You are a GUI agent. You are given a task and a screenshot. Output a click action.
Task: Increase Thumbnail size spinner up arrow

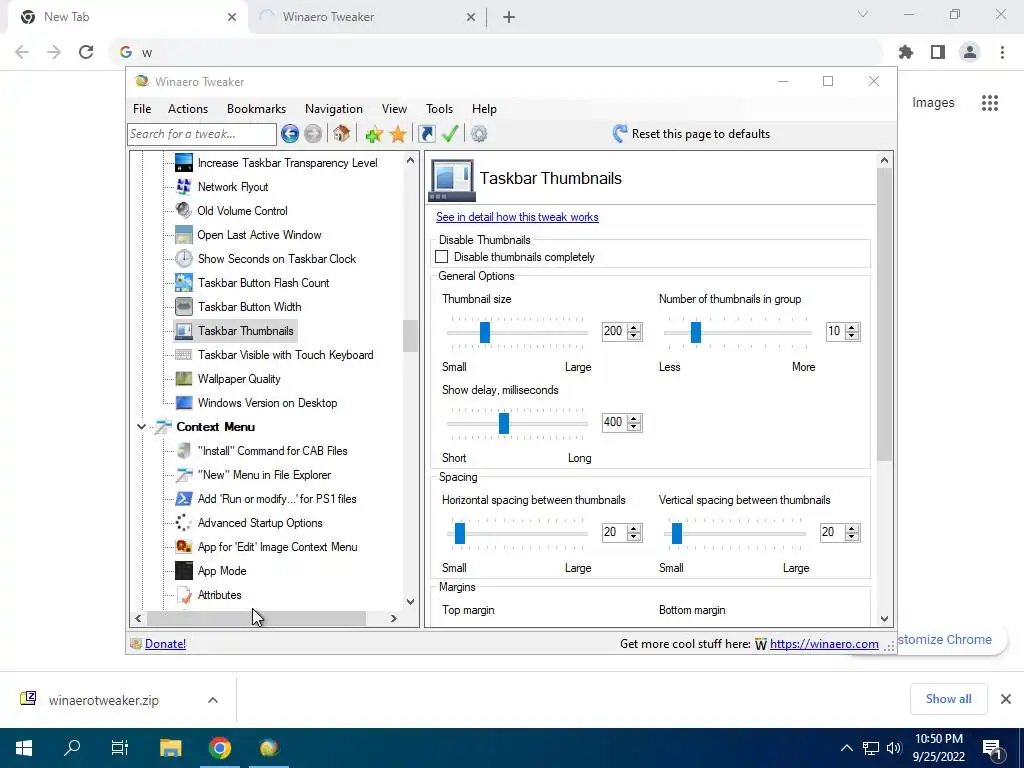pos(633,327)
